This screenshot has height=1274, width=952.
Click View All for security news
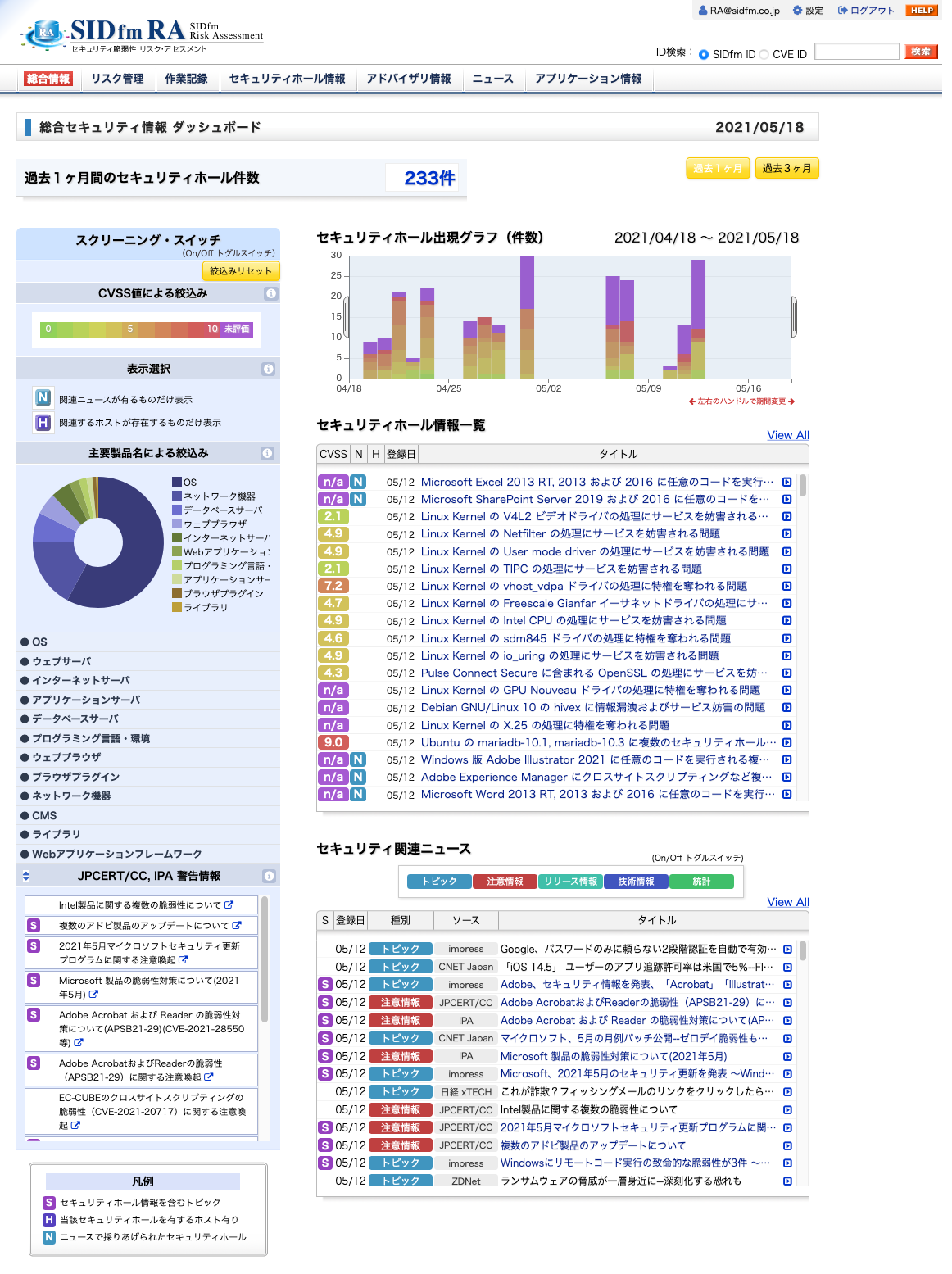(788, 902)
